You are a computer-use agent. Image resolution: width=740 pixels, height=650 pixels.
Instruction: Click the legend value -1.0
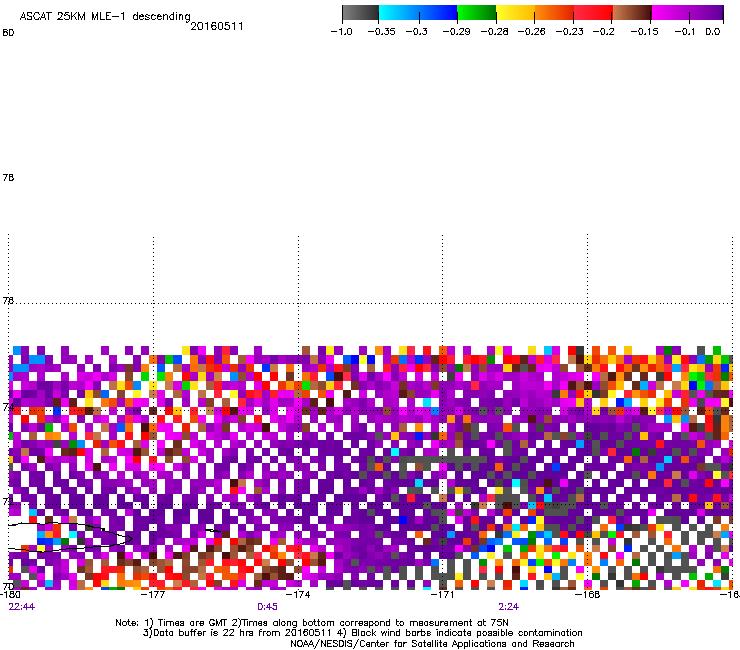click(x=341, y=32)
